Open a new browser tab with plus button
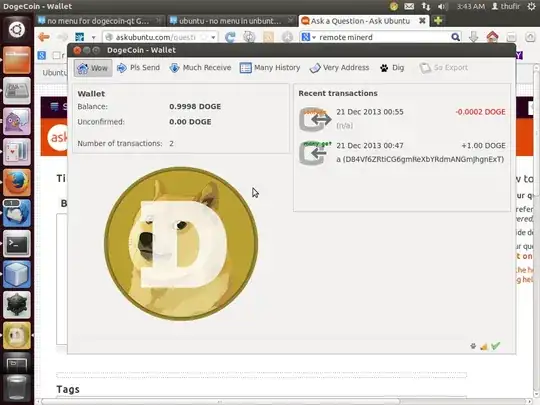 (x=438, y=21)
